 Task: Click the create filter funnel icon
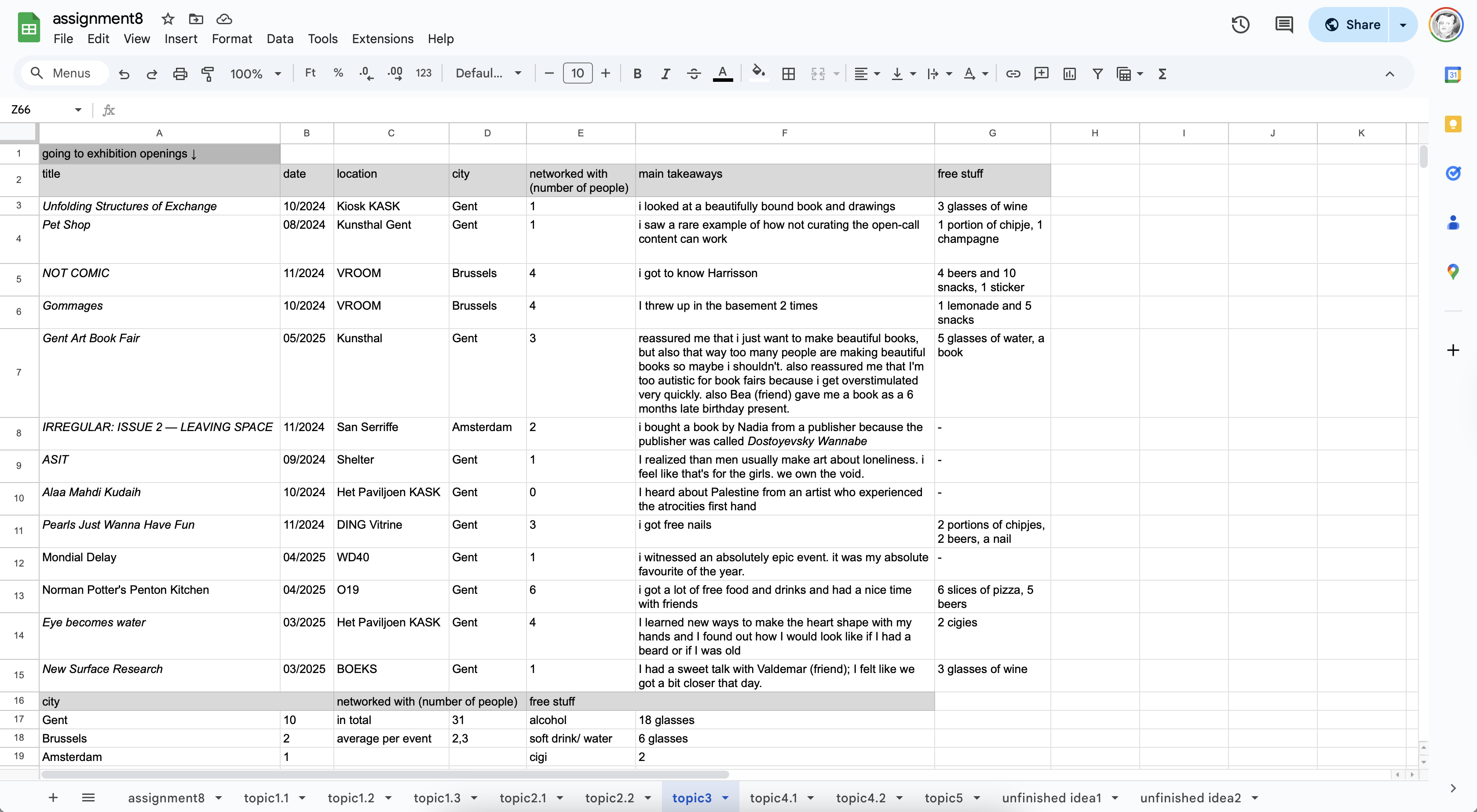(x=1097, y=73)
